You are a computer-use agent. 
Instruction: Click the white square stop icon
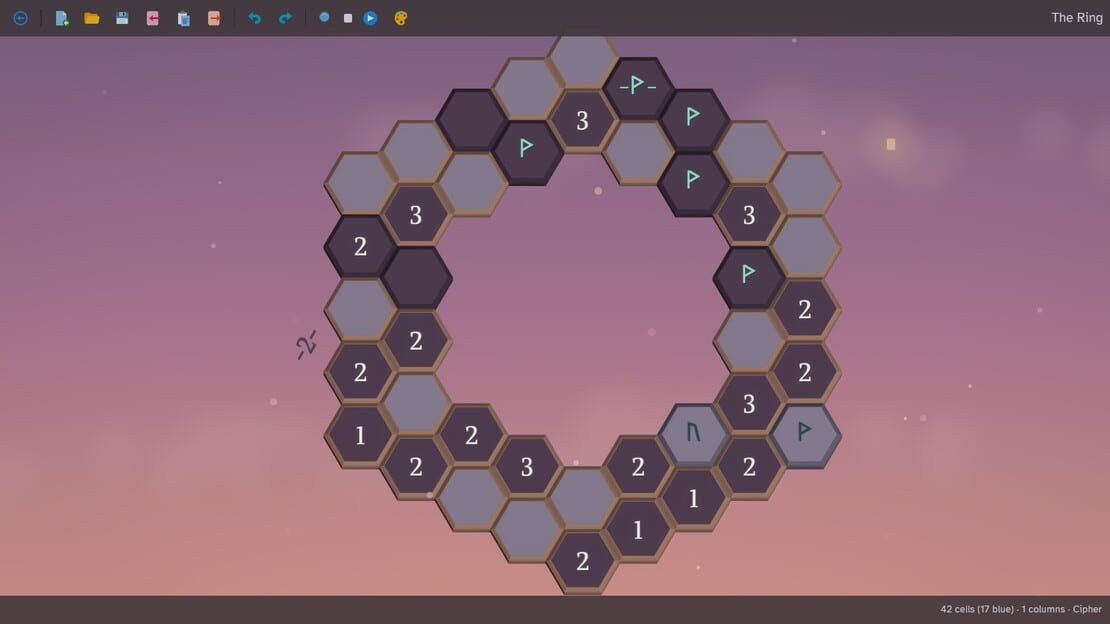pos(348,18)
